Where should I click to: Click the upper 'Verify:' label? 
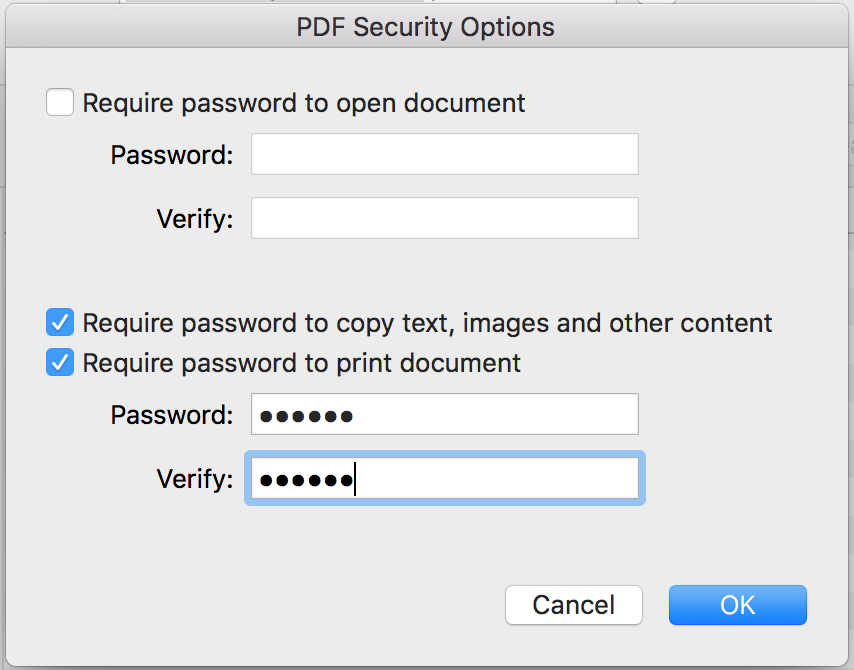195,219
